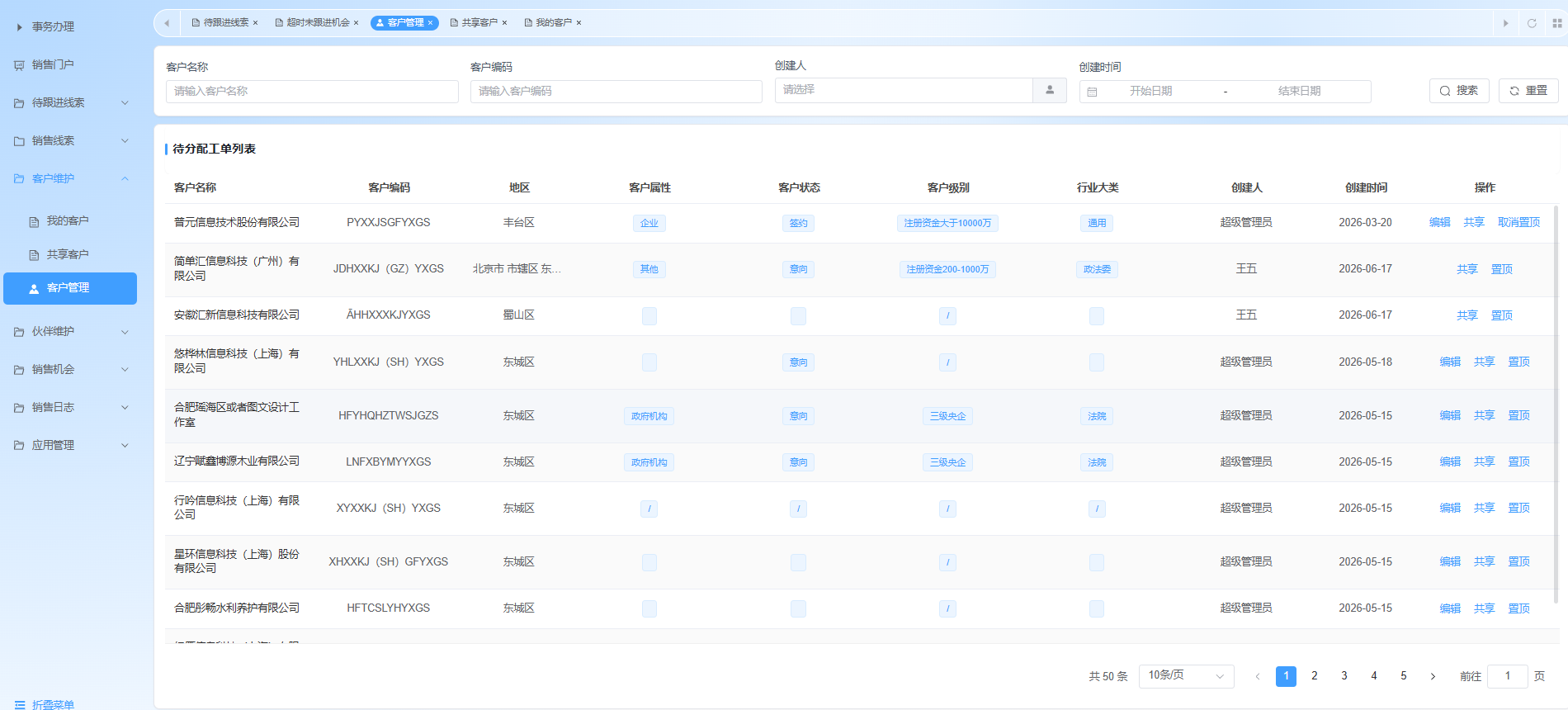Click 共享 for 简单汇信息科技（广州）有限公司

(1467, 270)
